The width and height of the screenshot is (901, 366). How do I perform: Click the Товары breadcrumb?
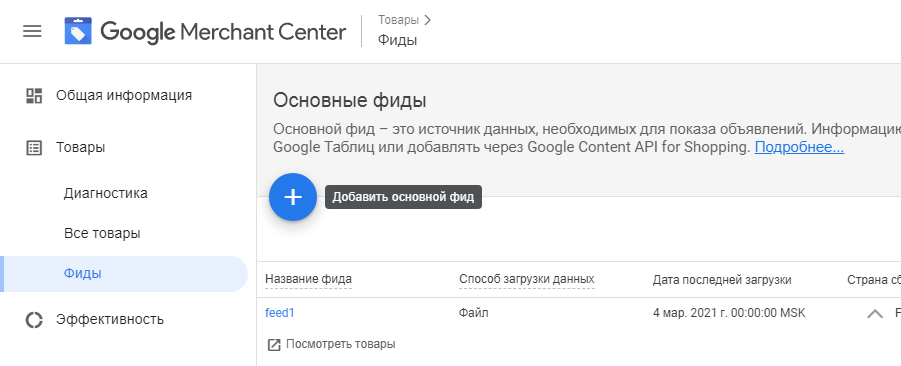click(x=398, y=20)
